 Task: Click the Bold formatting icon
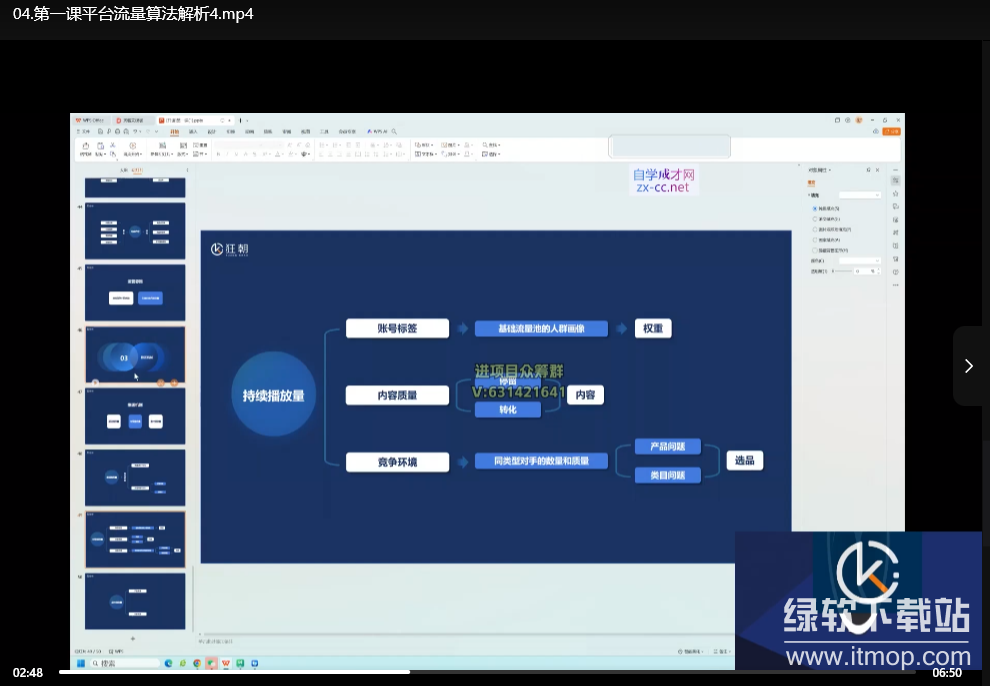tap(218, 154)
